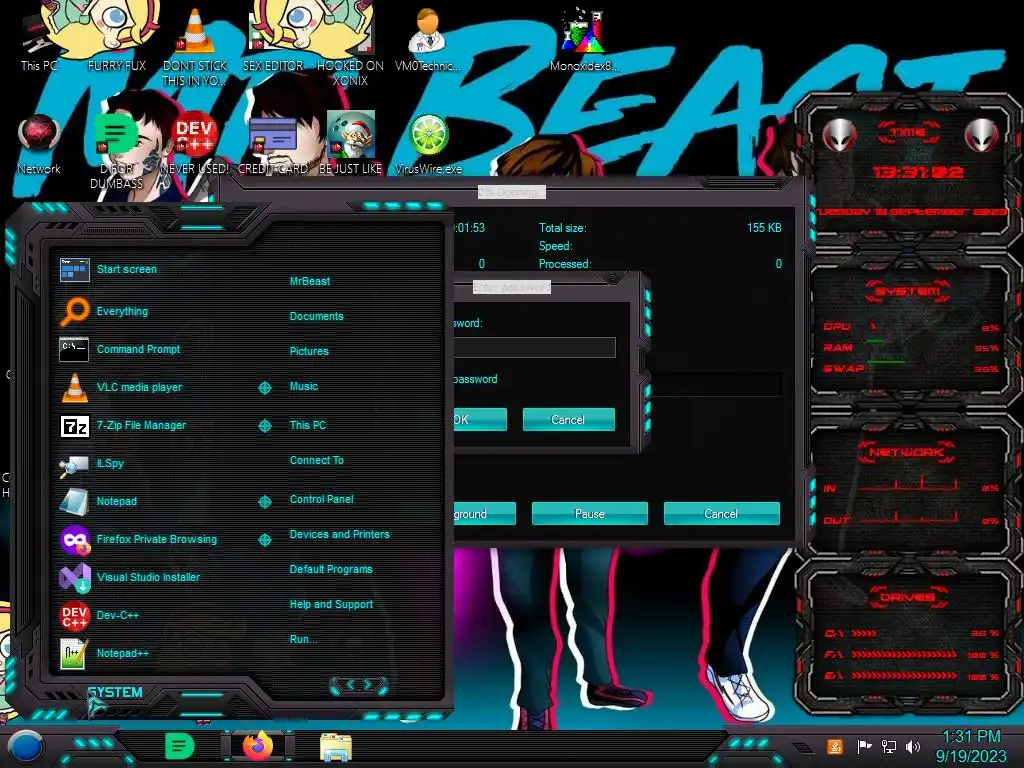This screenshot has height=768, width=1024.
Task: Select NEVER USED! Dev-C++ desktop icon
Action: [x=195, y=145]
